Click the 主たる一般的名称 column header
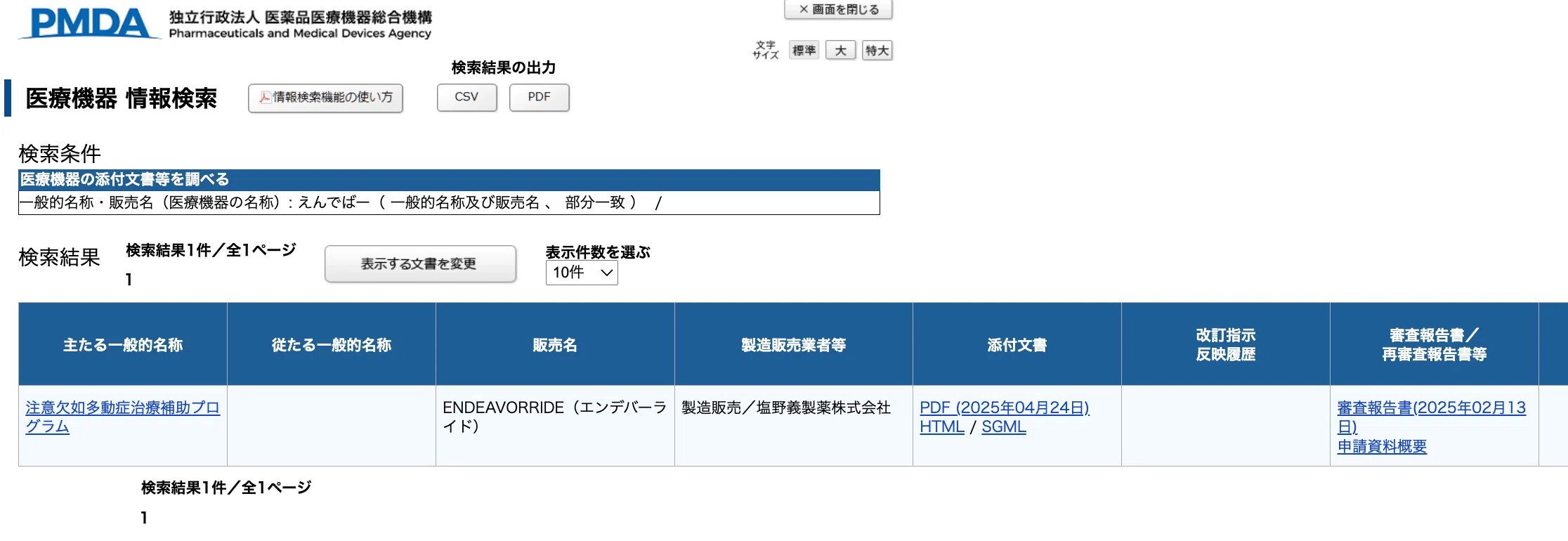Image resolution: width=1568 pixels, height=541 pixels. click(123, 344)
